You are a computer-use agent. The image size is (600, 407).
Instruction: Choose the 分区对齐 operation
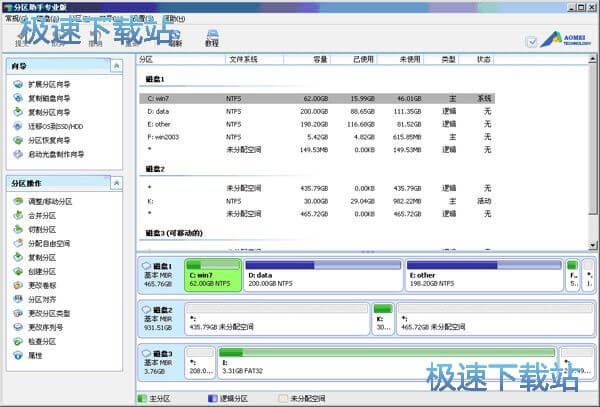click(x=35, y=300)
